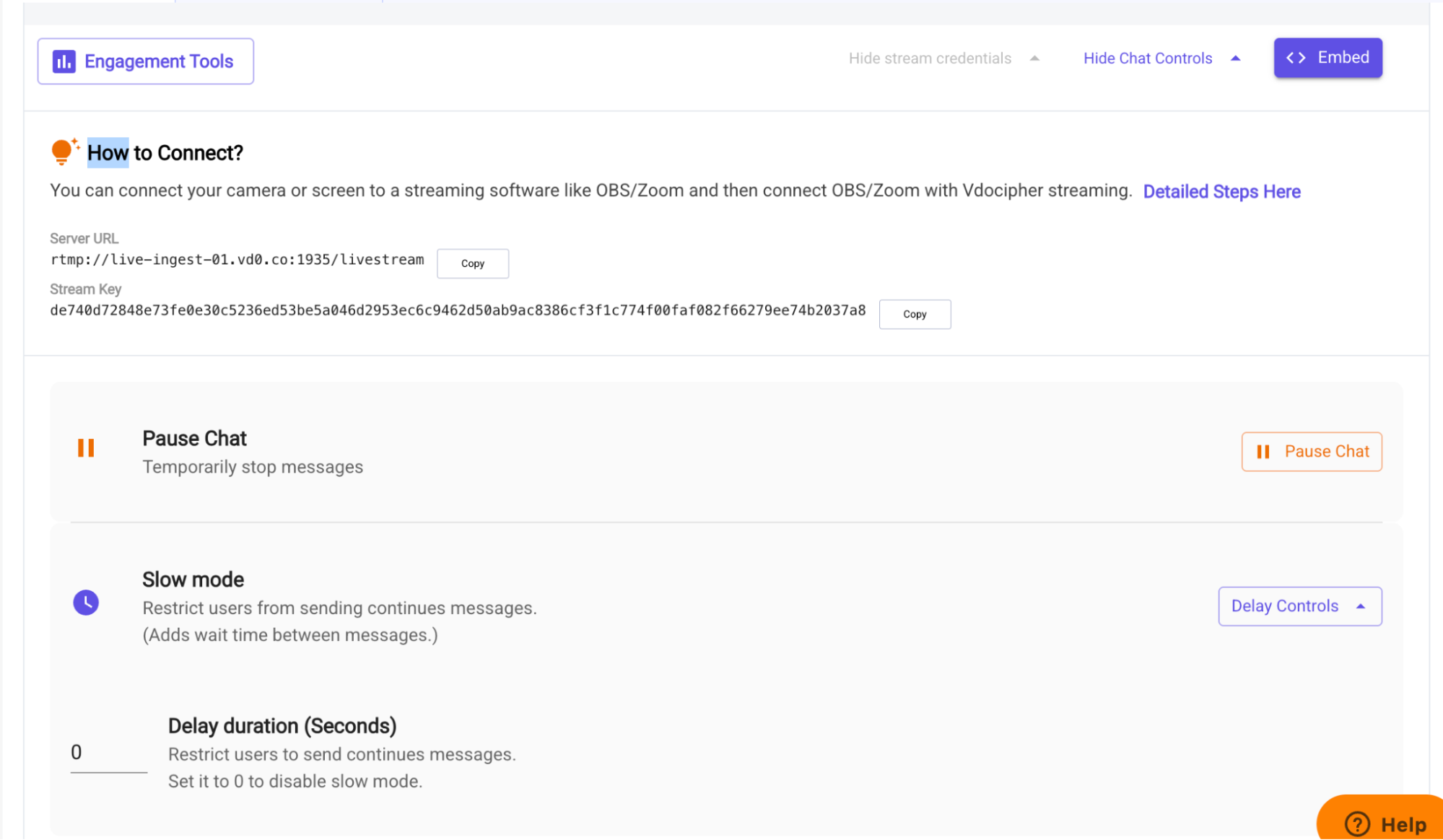Open the Engagement Tools button
The height and width of the screenshot is (840, 1443).
146,61
